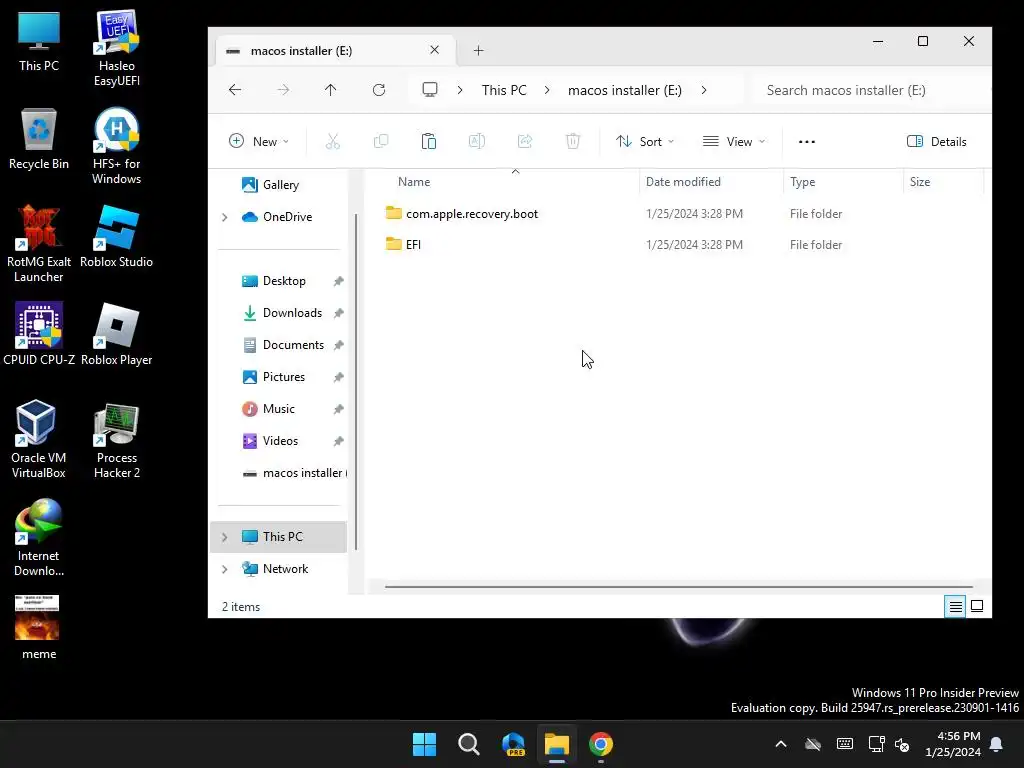Select macos installer drive in sidebar
Screen dimensions: 1024x768
pyautogui.click(x=294, y=473)
